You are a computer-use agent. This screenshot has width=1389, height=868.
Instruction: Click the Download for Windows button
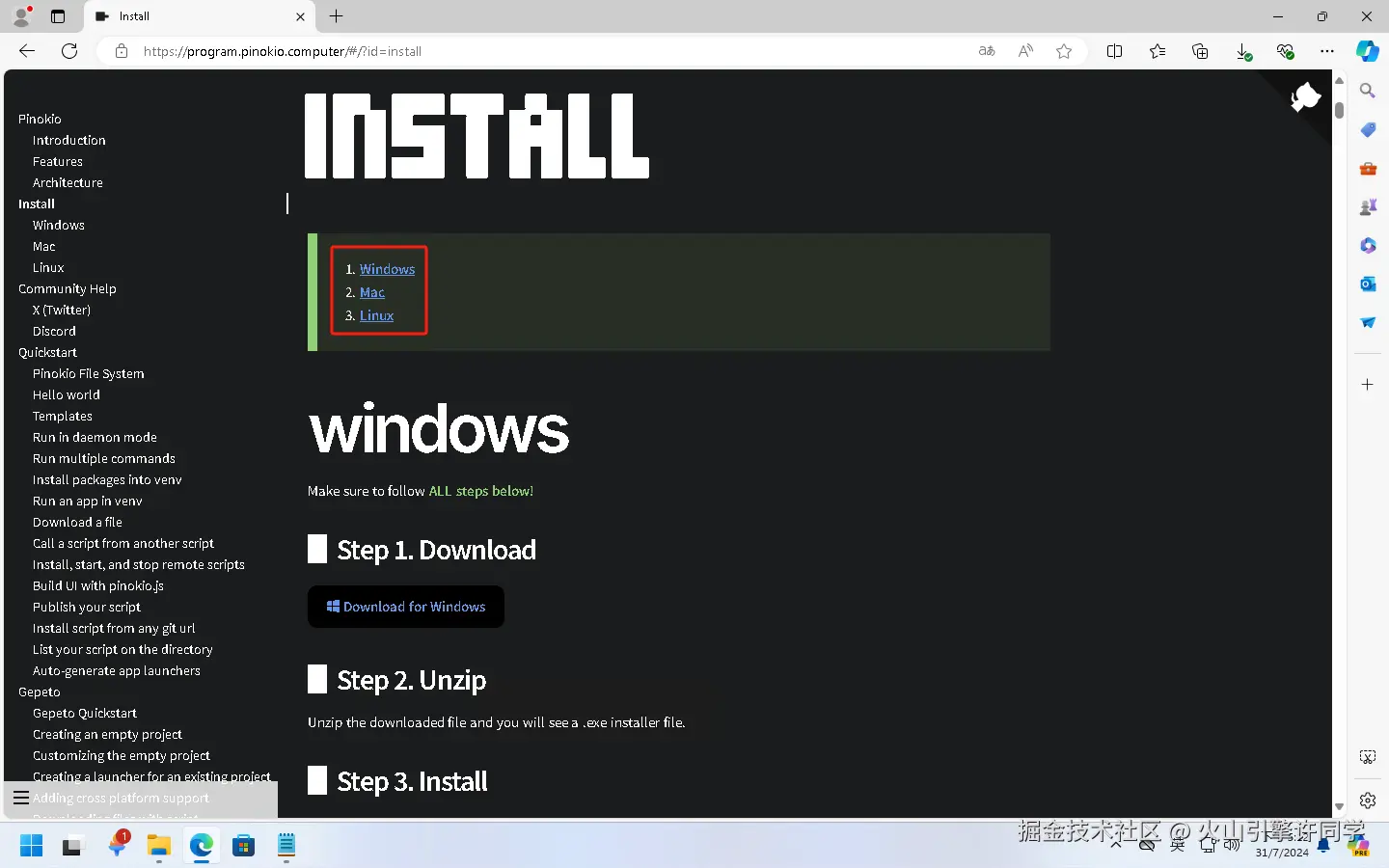pyautogui.click(x=406, y=607)
